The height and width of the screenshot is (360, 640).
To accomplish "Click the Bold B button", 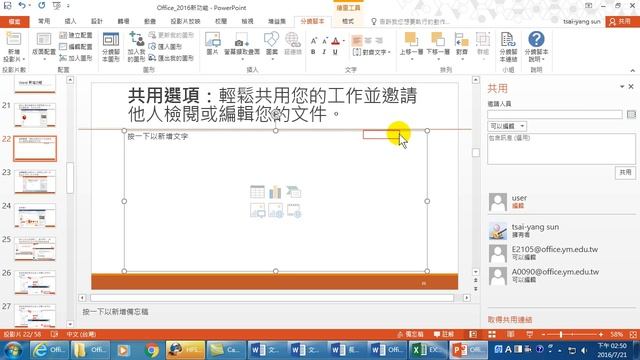I will 313,52.
